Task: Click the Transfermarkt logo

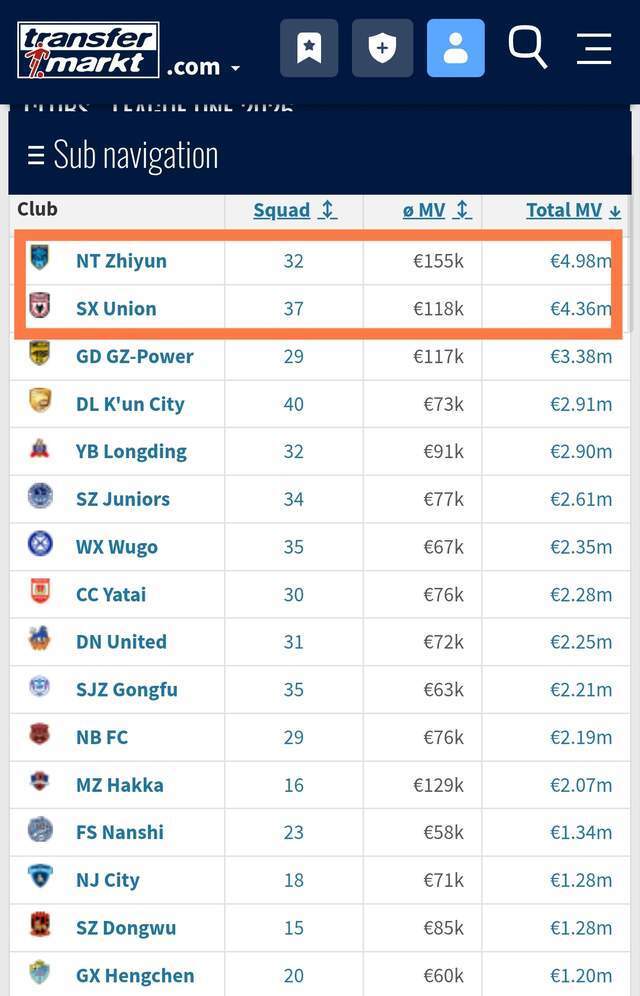Action: tap(88, 50)
